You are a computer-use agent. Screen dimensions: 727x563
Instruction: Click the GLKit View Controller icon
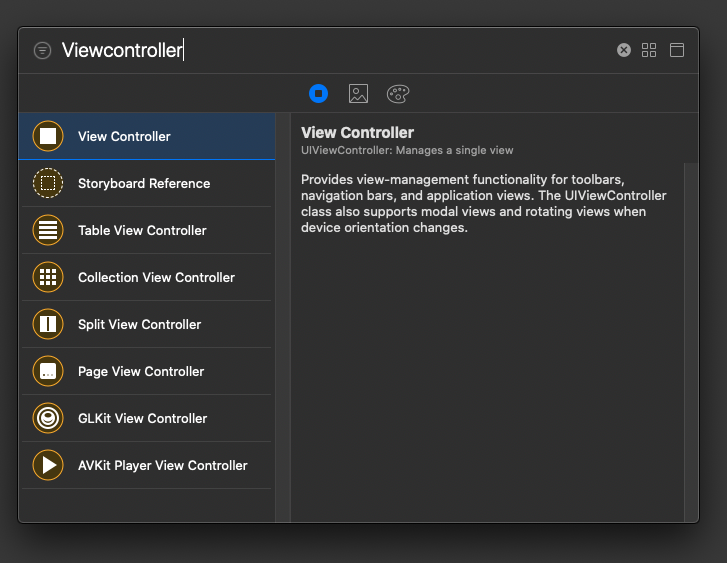point(48,418)
